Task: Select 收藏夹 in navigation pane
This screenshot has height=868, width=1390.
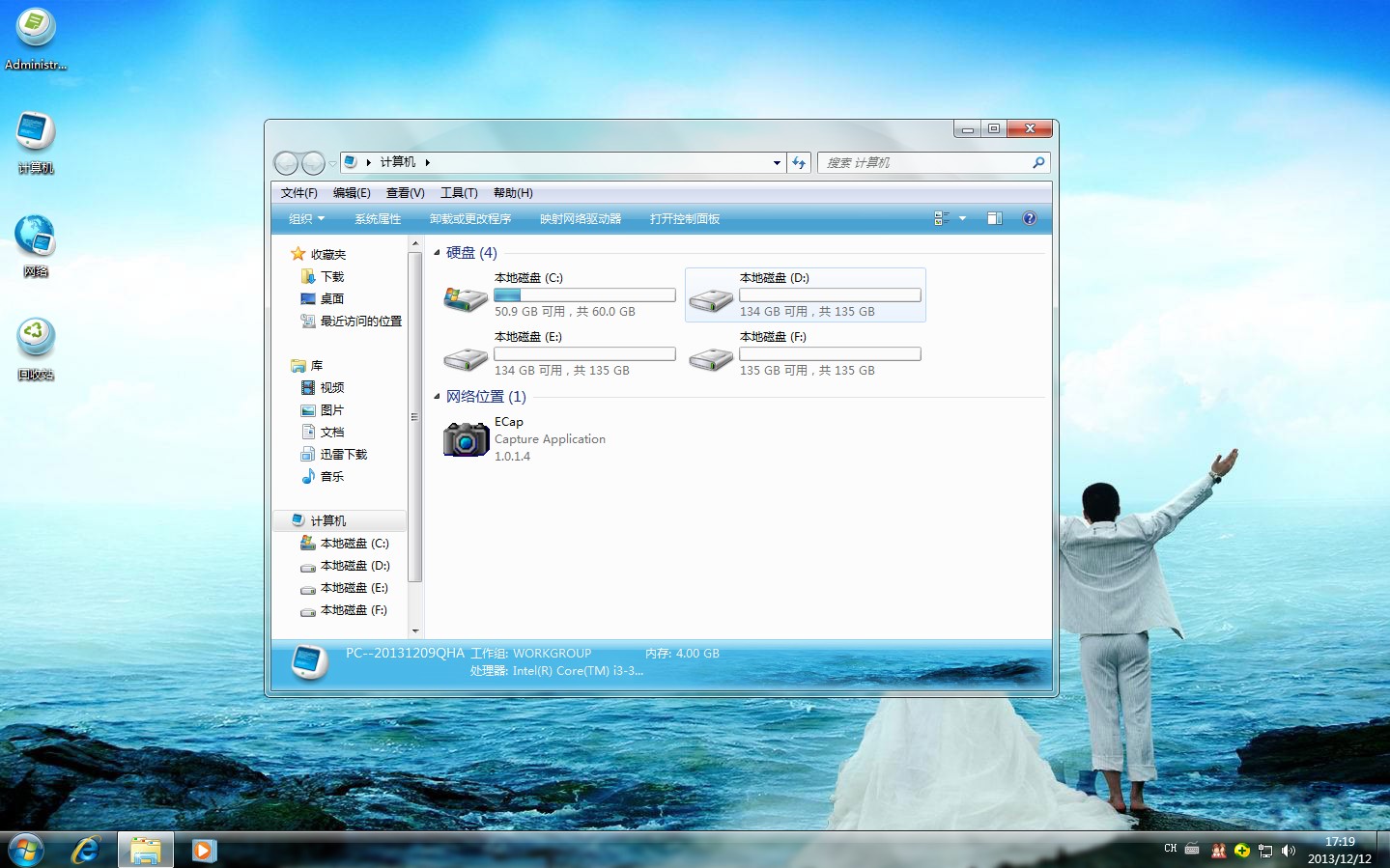Action: coord(327,255)
